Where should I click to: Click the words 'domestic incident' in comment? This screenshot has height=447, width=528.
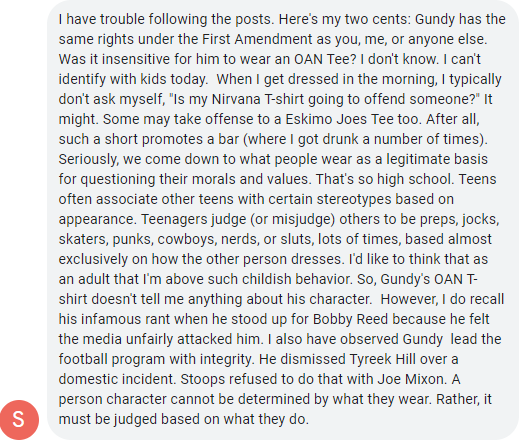pyautogui.click(x=117, y=379)
